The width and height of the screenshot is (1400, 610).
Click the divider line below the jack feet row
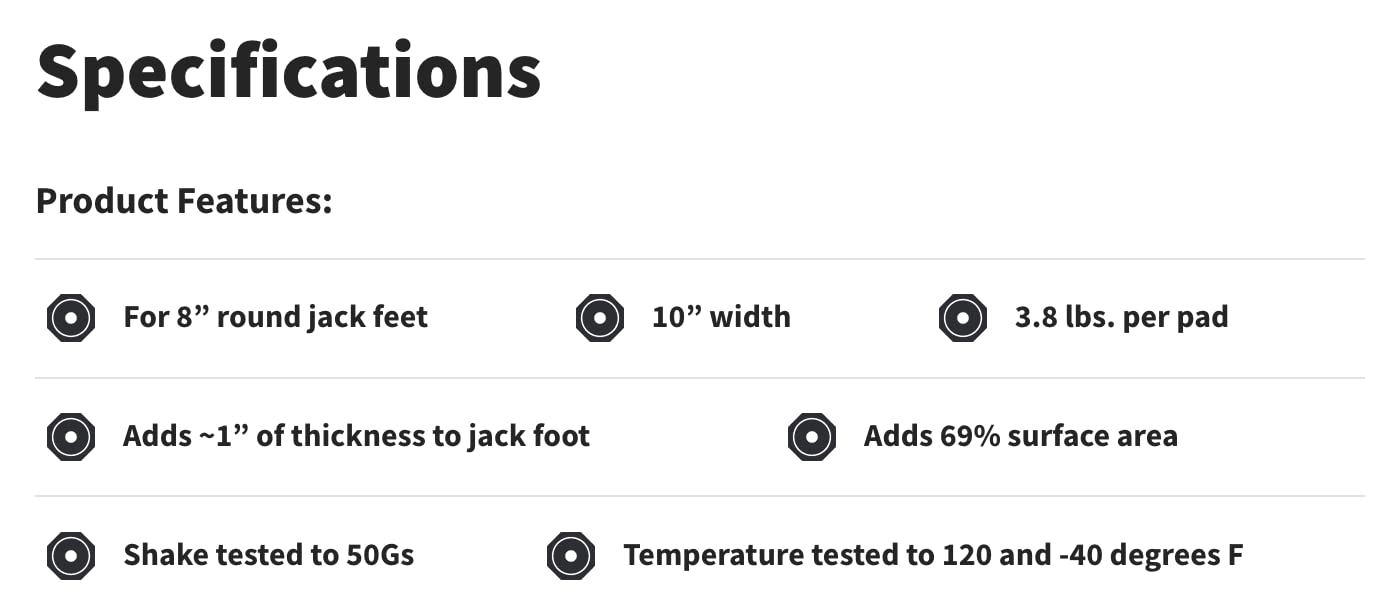click(x=700, y=378)
